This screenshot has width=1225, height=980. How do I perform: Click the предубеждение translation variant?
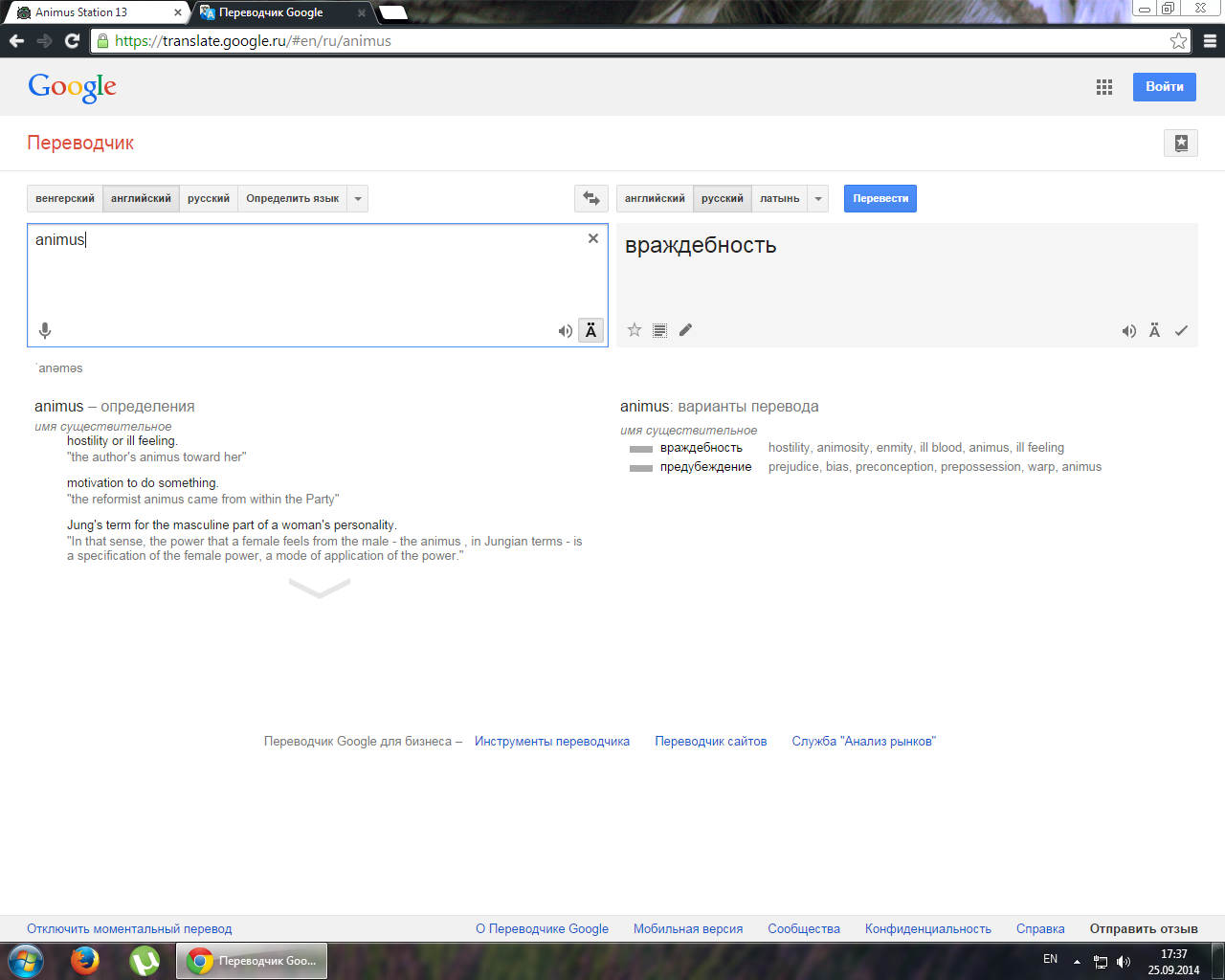coord(706,466)
